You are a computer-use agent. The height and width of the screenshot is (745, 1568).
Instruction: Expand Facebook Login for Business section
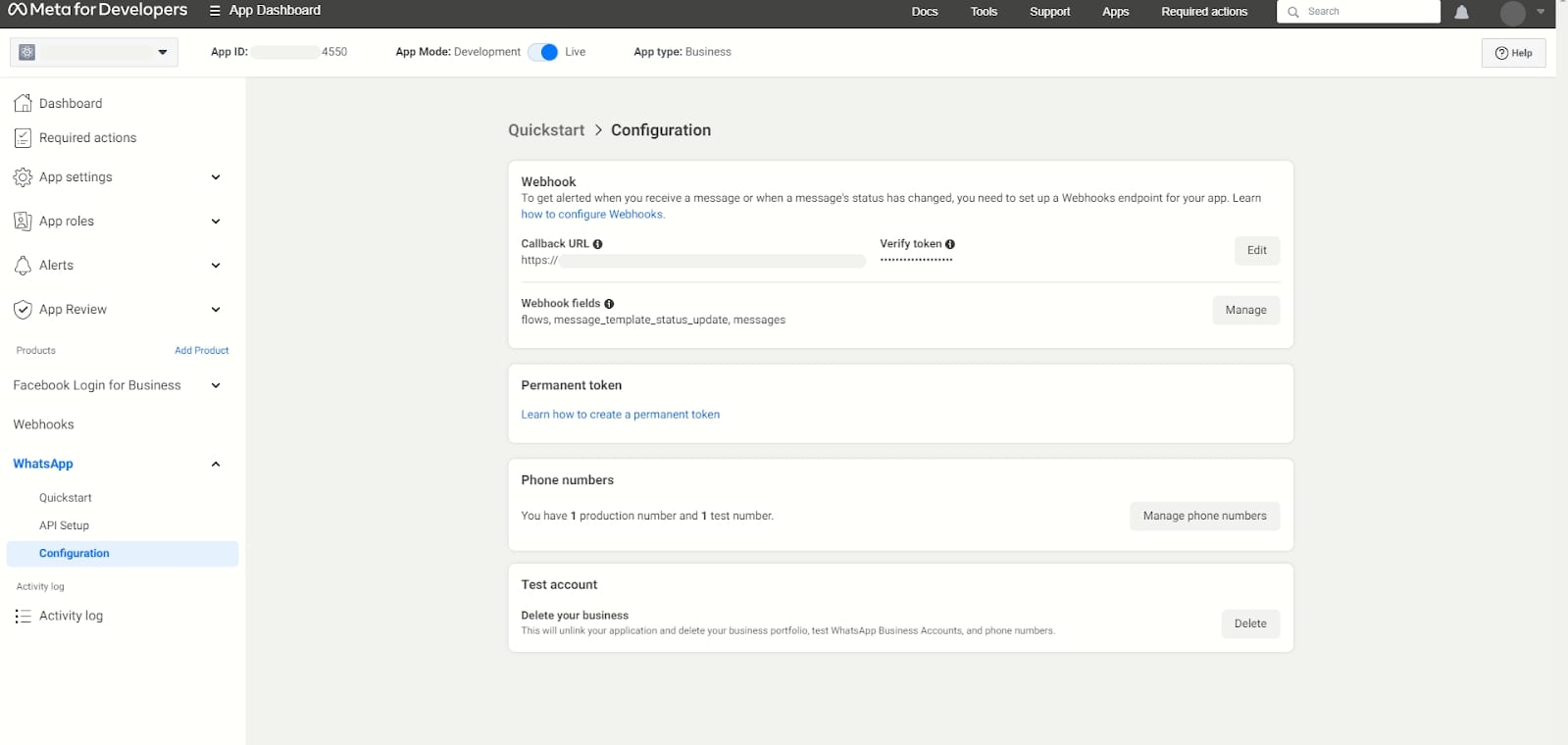coord(216,386)
